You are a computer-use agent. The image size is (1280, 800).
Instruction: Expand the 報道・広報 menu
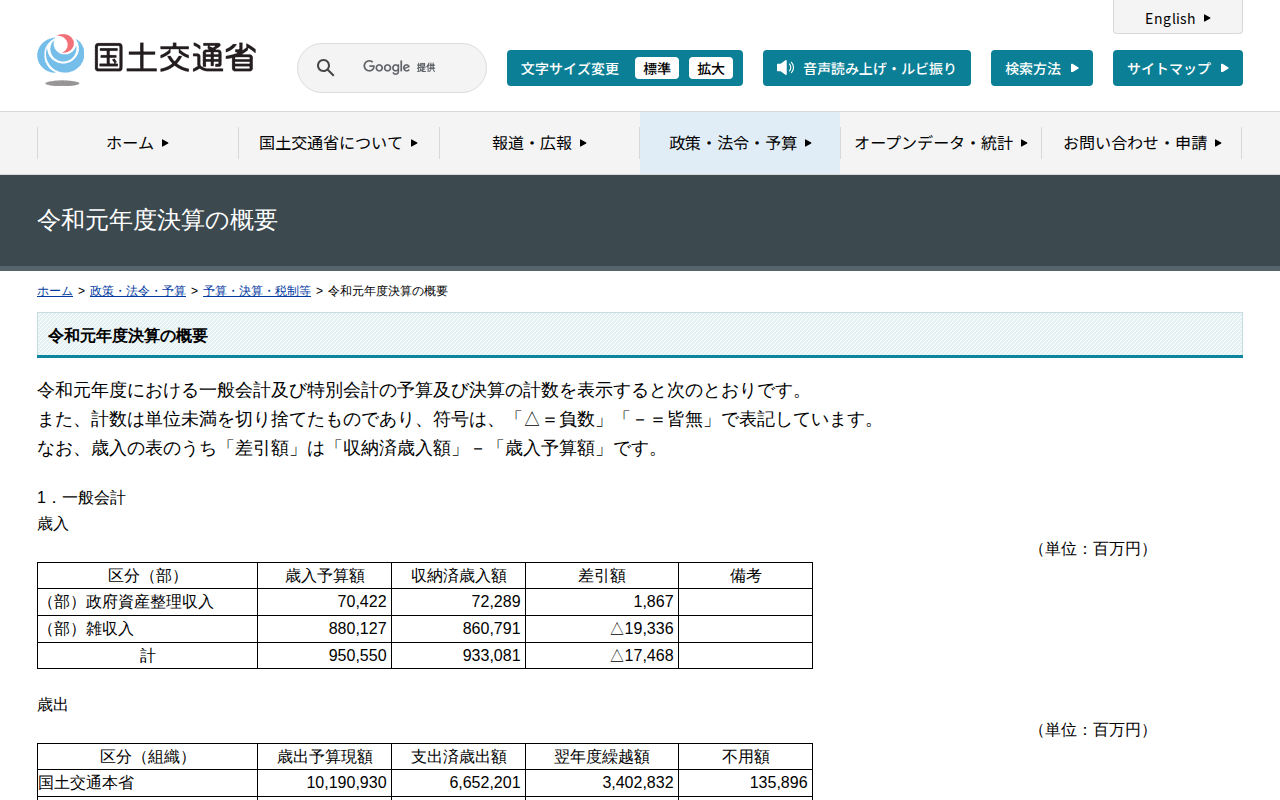coord(539,143)
